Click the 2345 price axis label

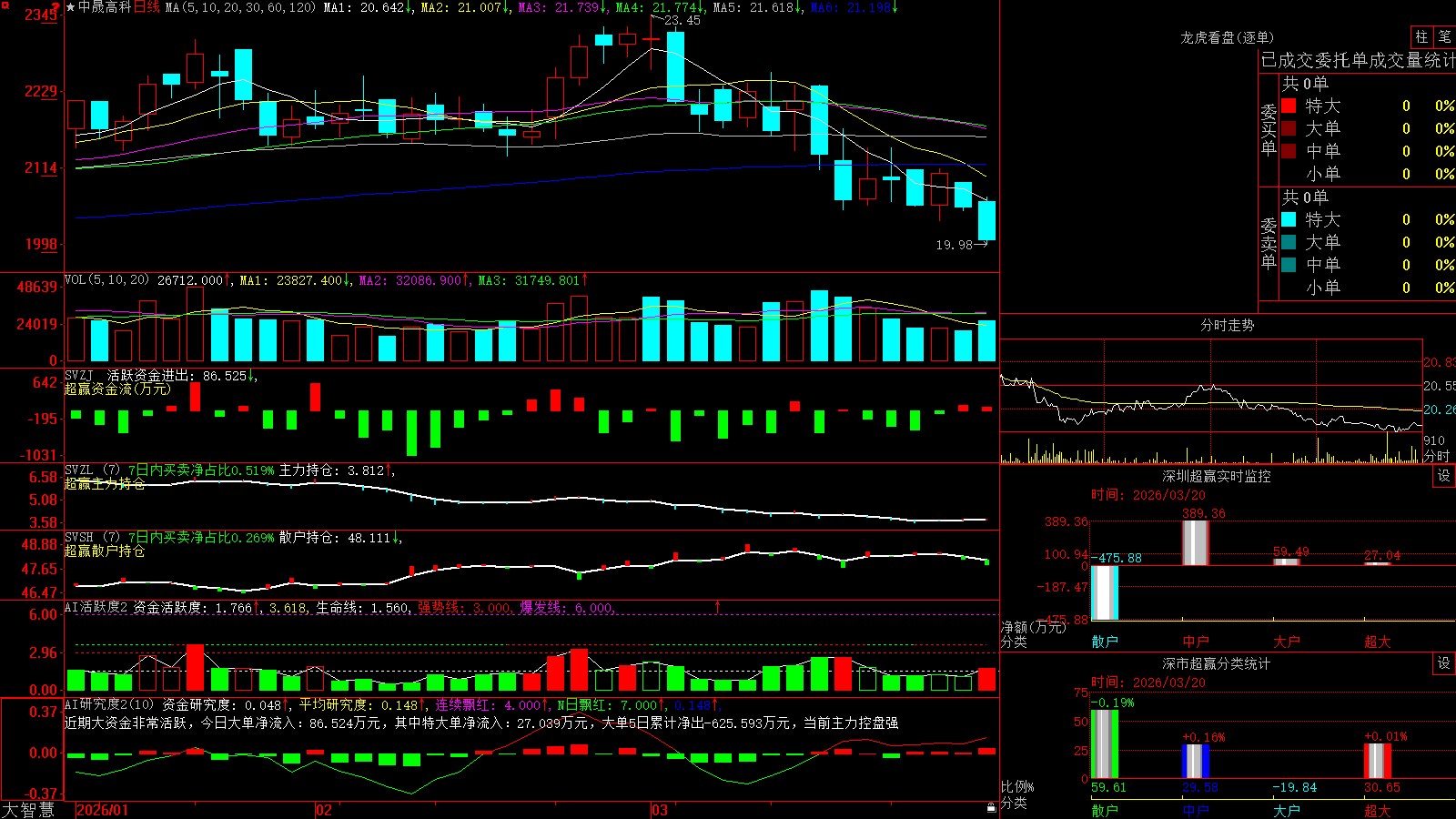(40, 15)
